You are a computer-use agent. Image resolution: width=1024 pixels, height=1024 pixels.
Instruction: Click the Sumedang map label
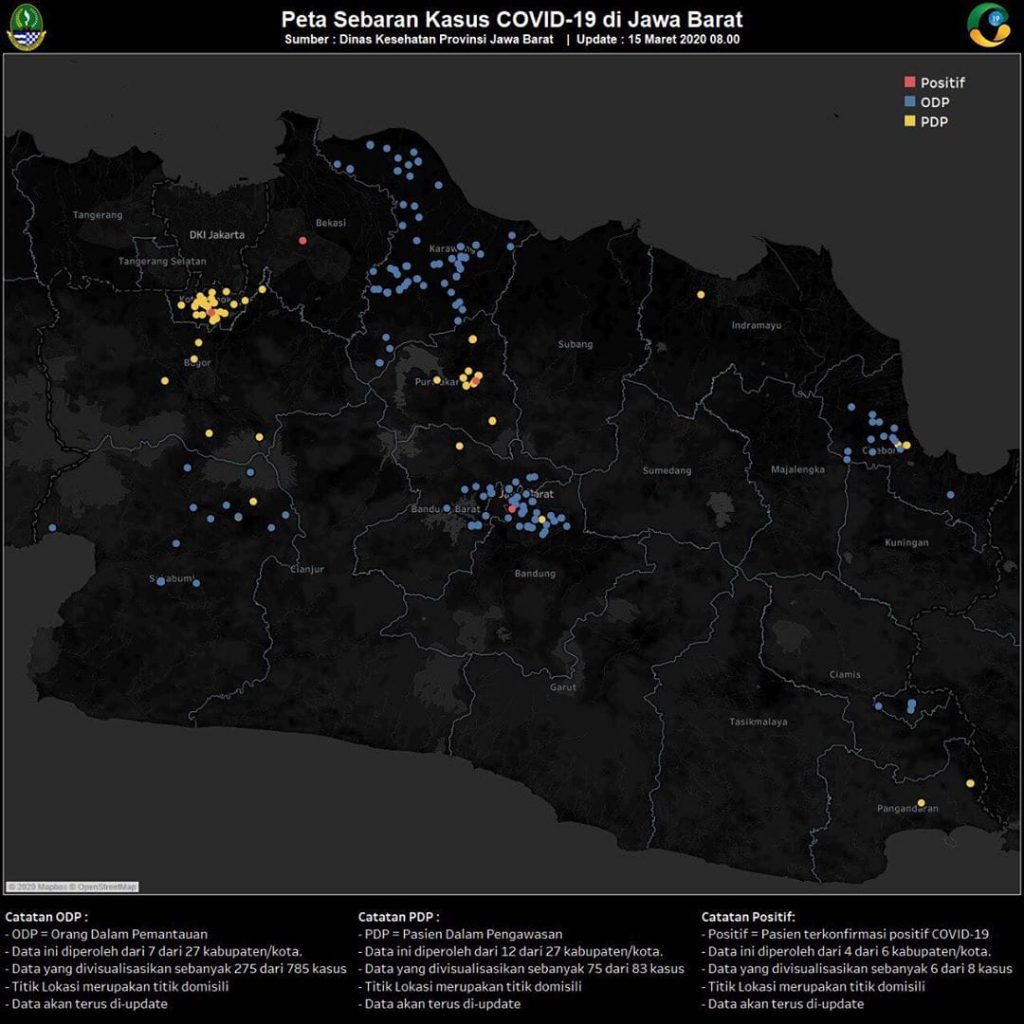(666, 470)
